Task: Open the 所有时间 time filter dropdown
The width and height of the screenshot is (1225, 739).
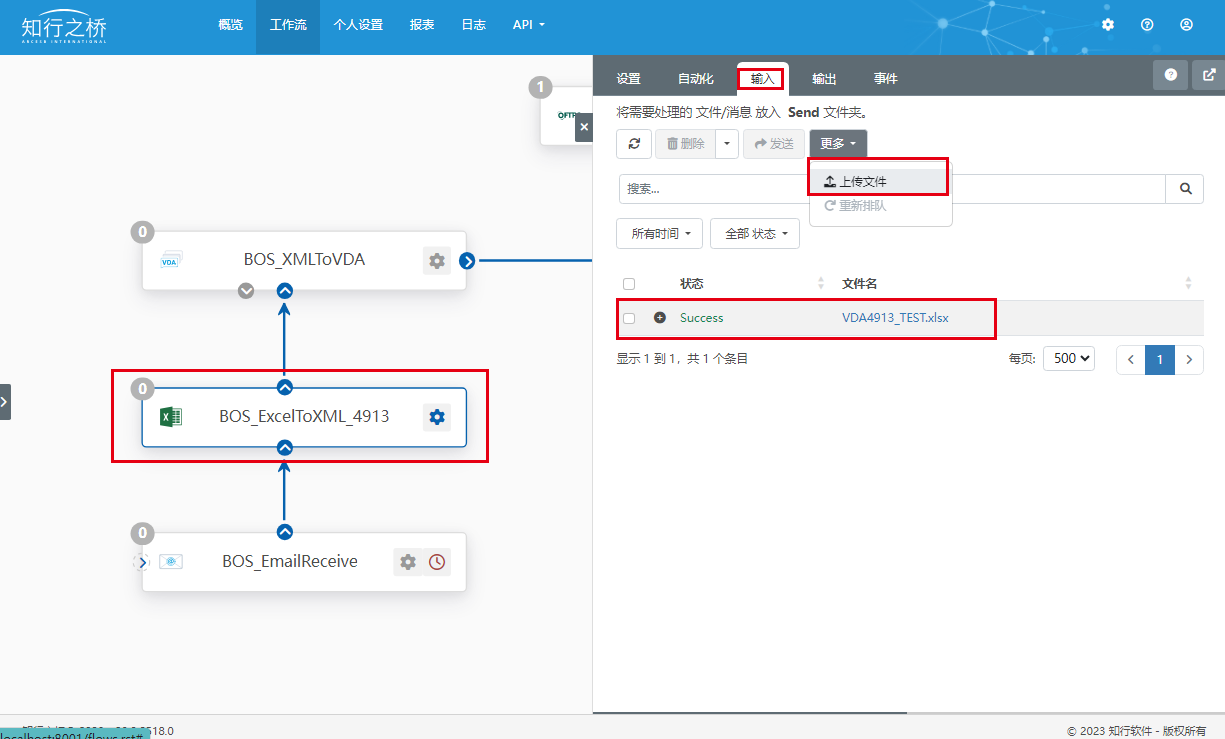Action: click(659, 234)
